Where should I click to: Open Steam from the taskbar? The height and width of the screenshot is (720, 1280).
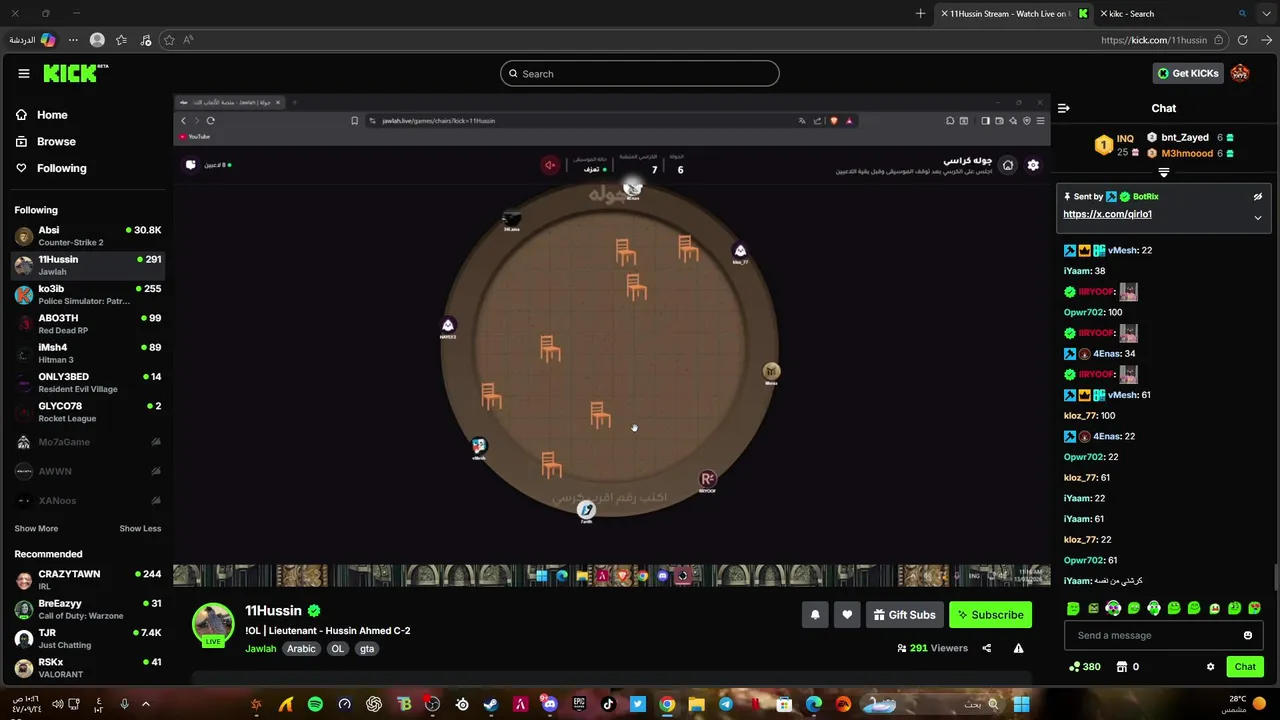pos(491,704)
